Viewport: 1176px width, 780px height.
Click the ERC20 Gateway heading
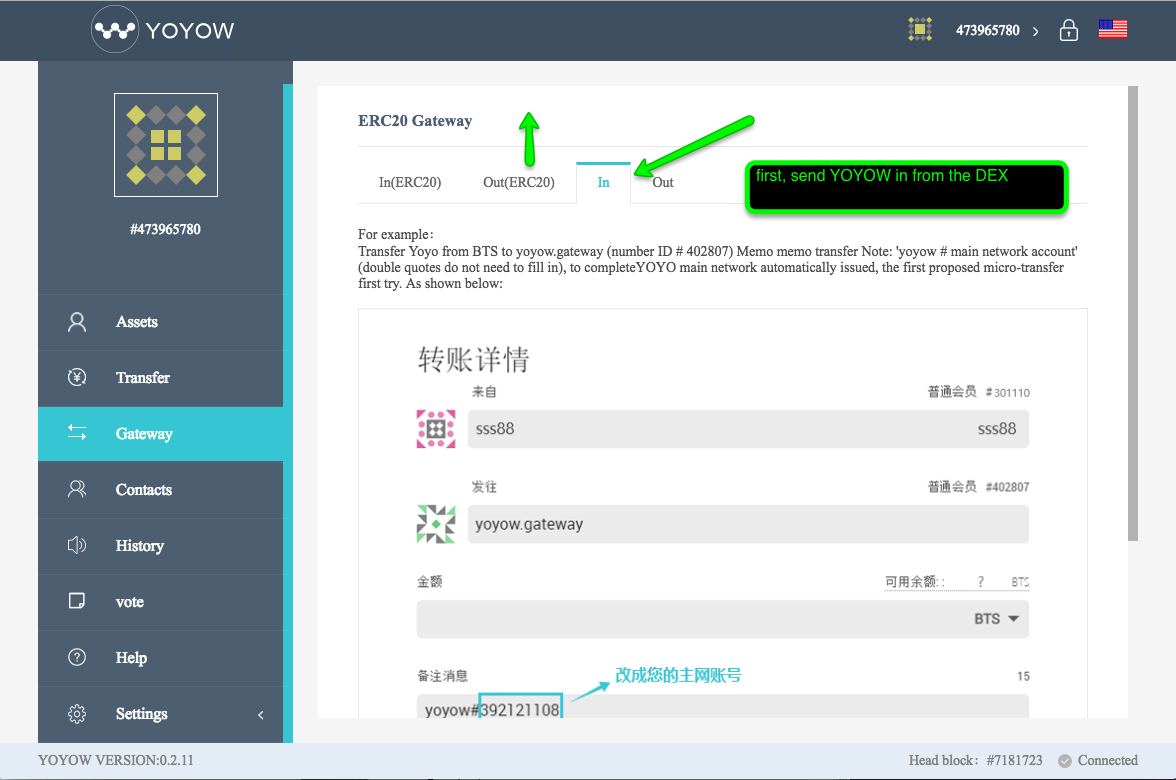click(x=415, y=121)
